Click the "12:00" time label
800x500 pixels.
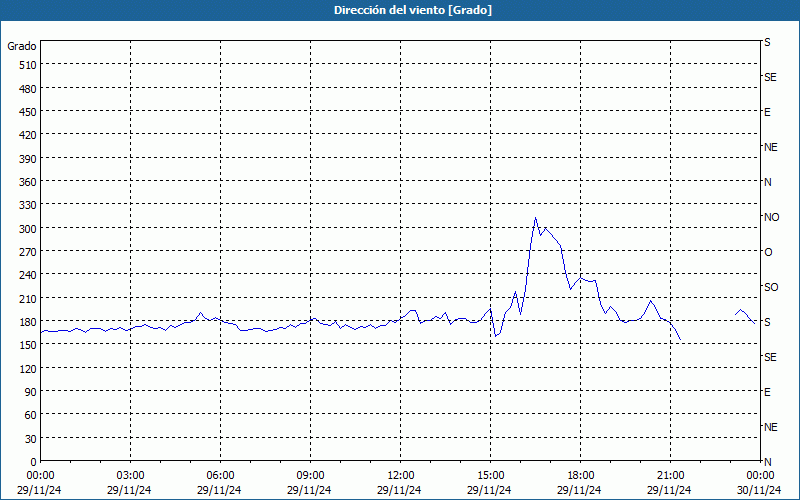click(401, 476)
